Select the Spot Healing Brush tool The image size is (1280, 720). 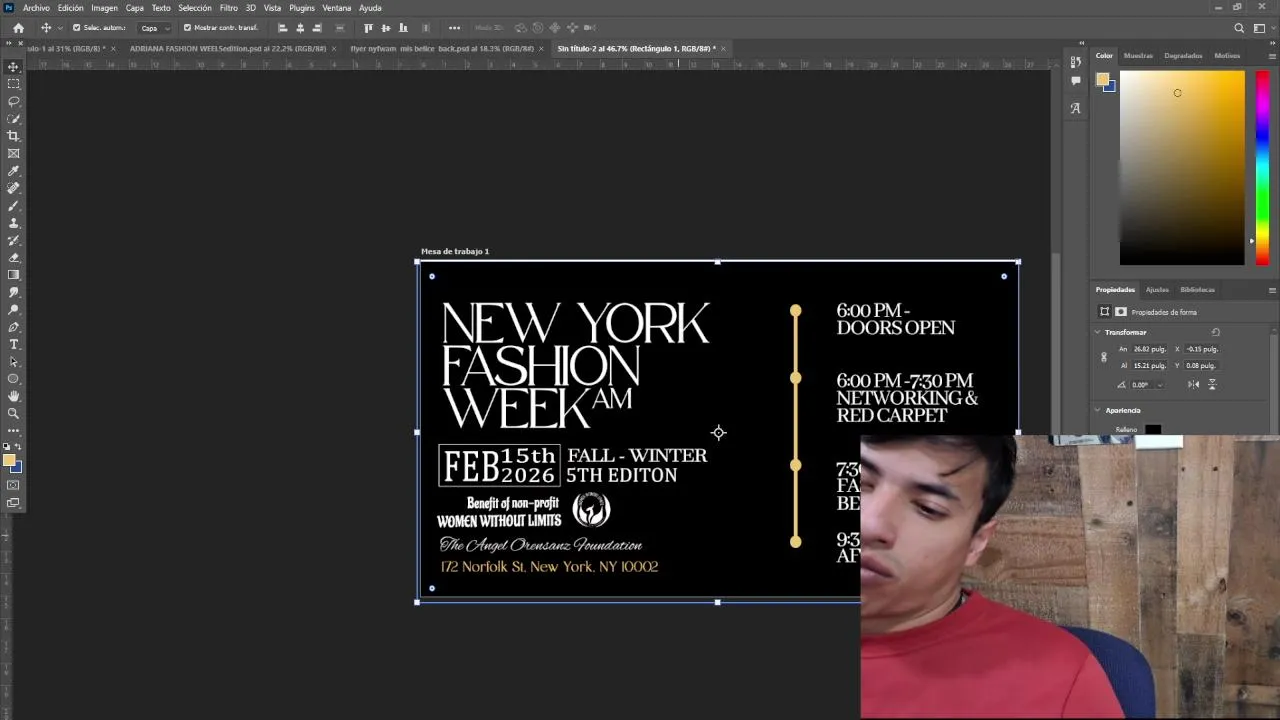pos(13,188)
